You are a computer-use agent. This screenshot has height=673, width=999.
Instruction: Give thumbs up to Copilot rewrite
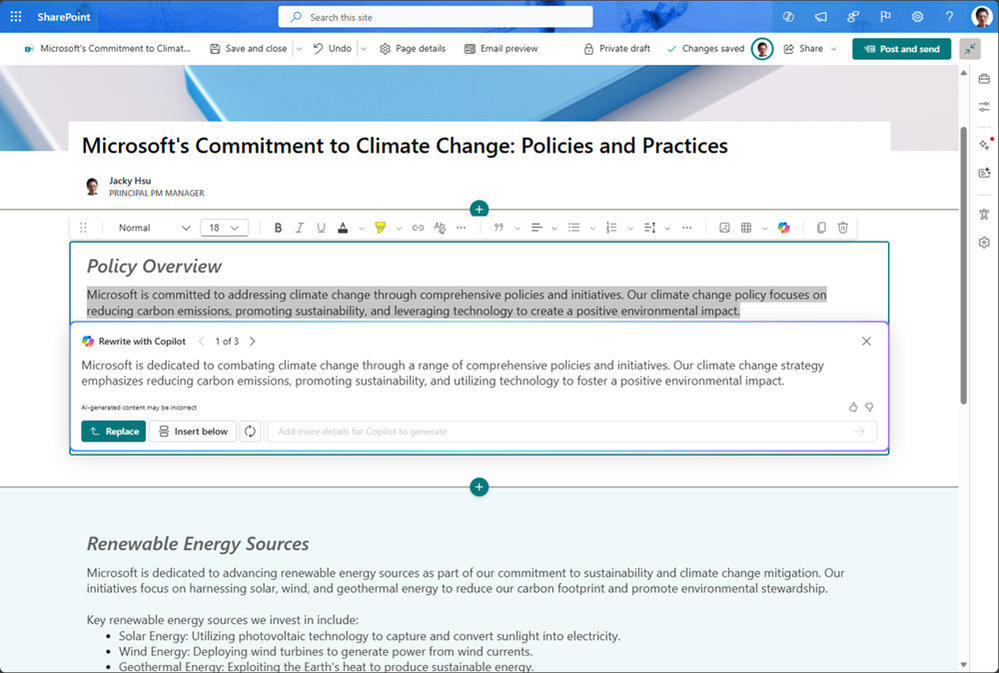tap(853, 407)
